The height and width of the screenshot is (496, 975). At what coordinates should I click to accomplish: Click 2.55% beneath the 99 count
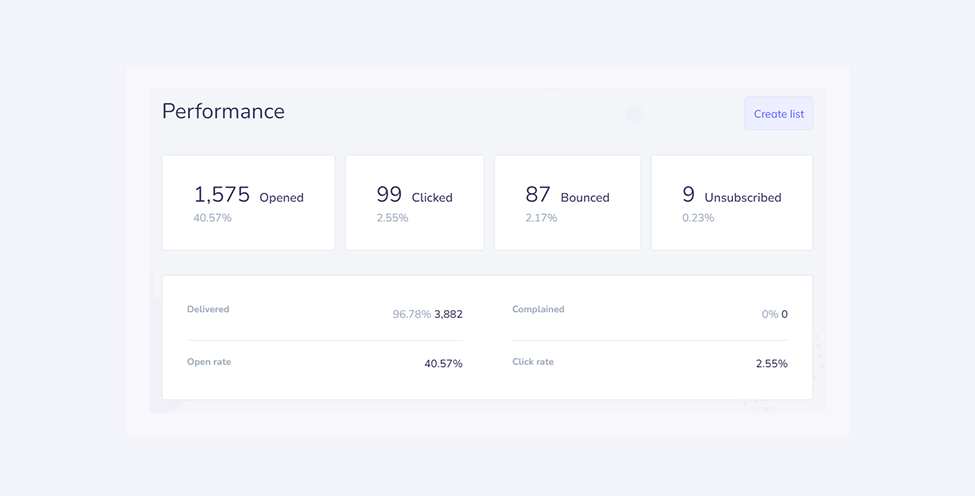tap(392, 218)
